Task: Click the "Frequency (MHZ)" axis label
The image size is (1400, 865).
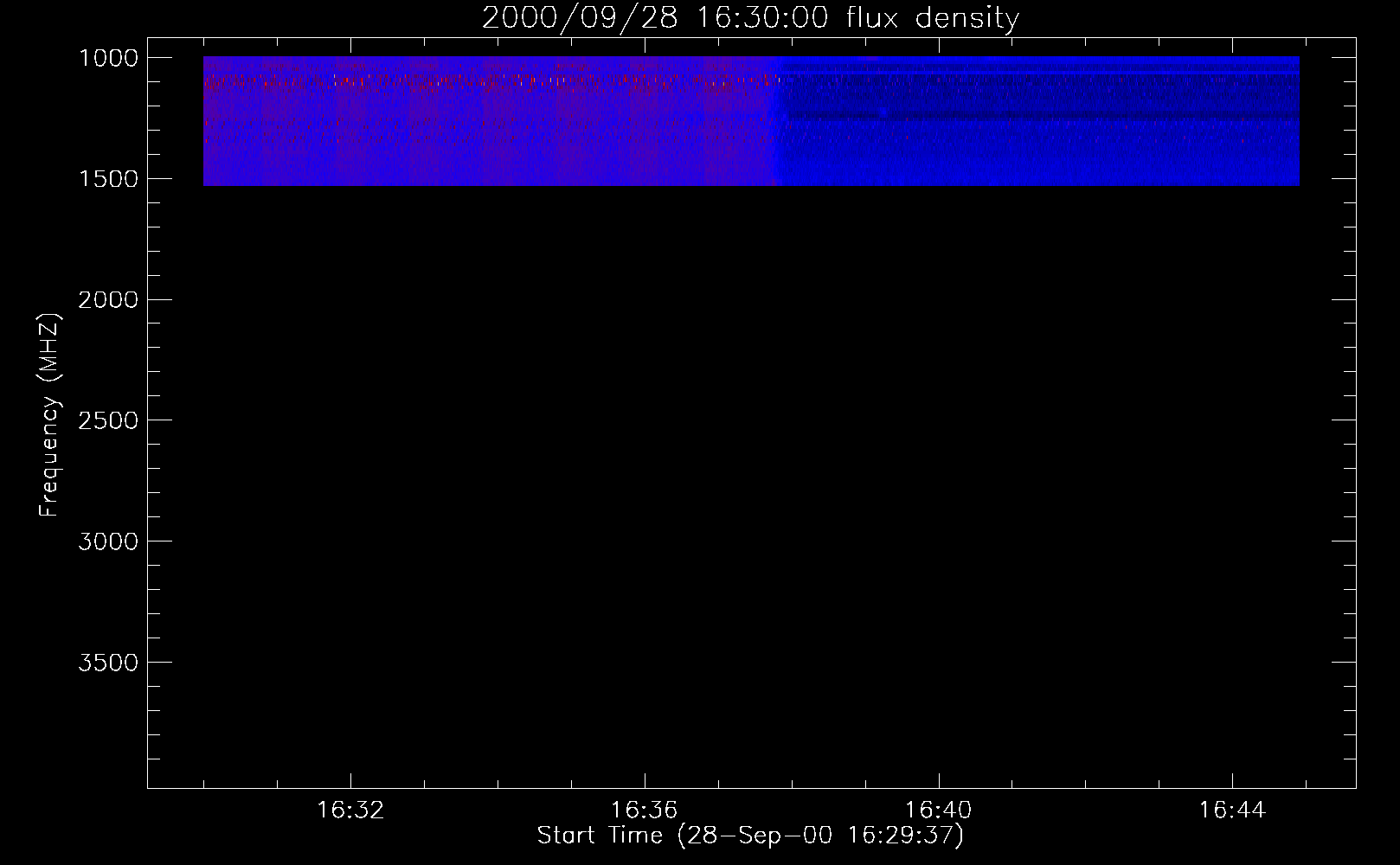Action: pyautogui.click(x=49, y=414)
